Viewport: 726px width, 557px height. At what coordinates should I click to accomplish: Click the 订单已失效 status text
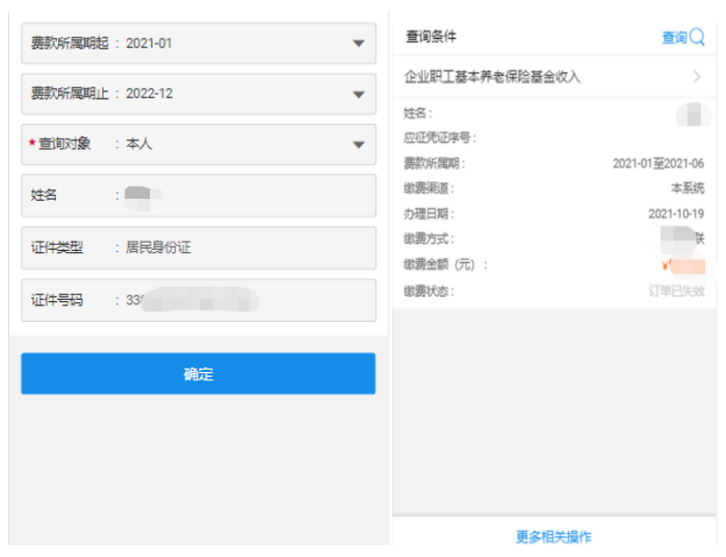676,291
